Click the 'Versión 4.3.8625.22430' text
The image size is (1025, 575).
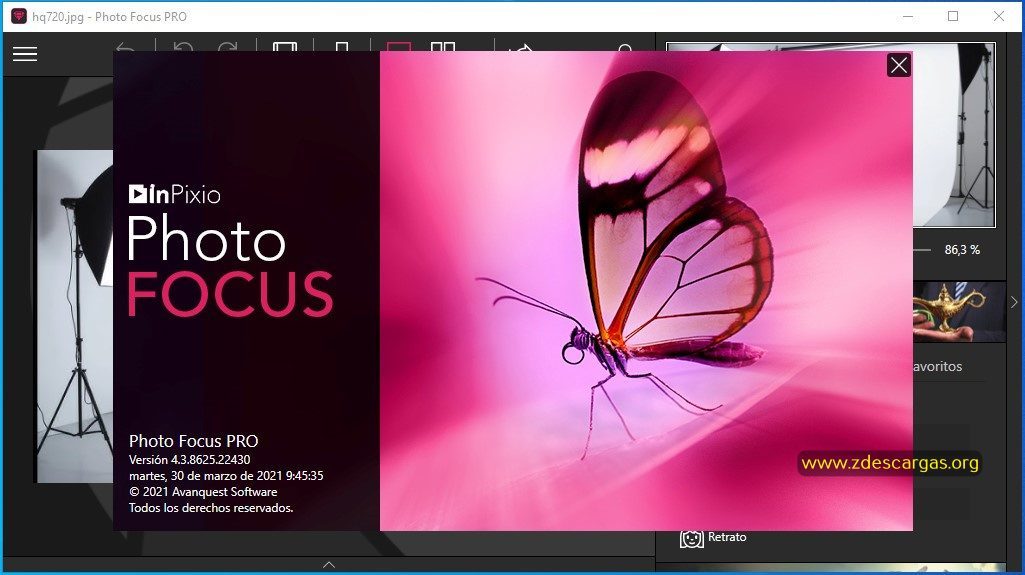tap(190, 459)
